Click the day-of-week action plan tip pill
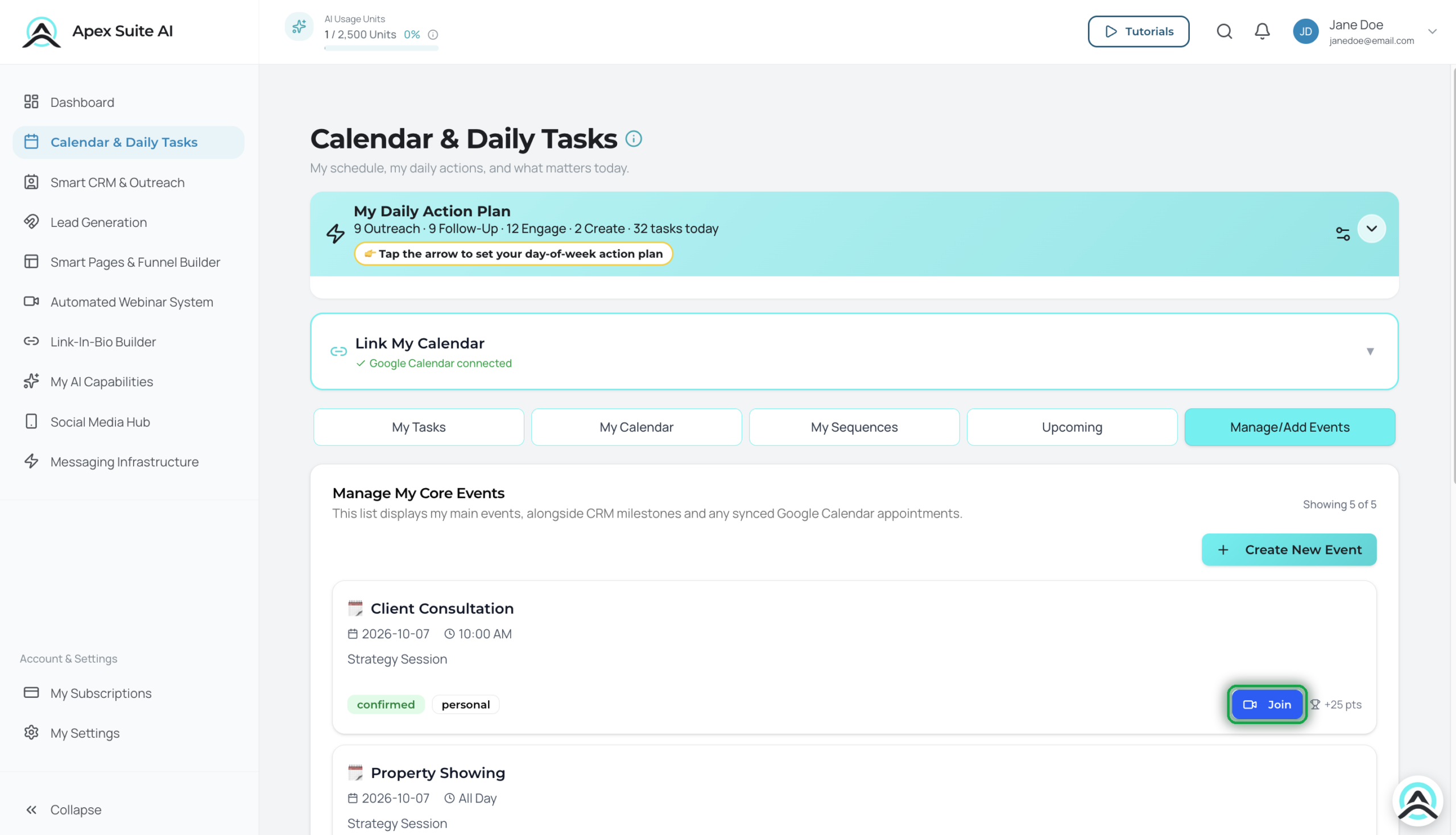Viewport: 1456px width, 835px height. click(x=512, y=254)
